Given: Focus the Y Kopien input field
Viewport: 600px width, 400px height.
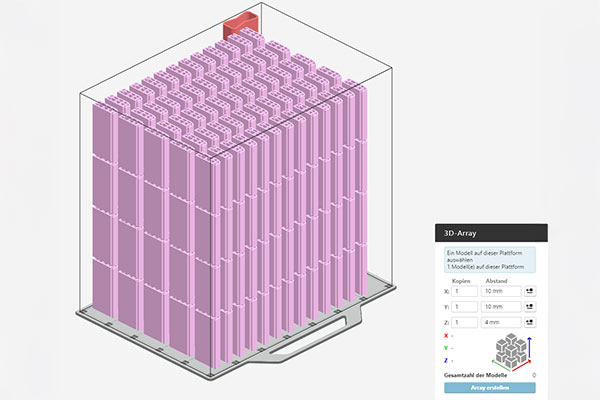Looking at the screenshot, I should tap(464, 307).
